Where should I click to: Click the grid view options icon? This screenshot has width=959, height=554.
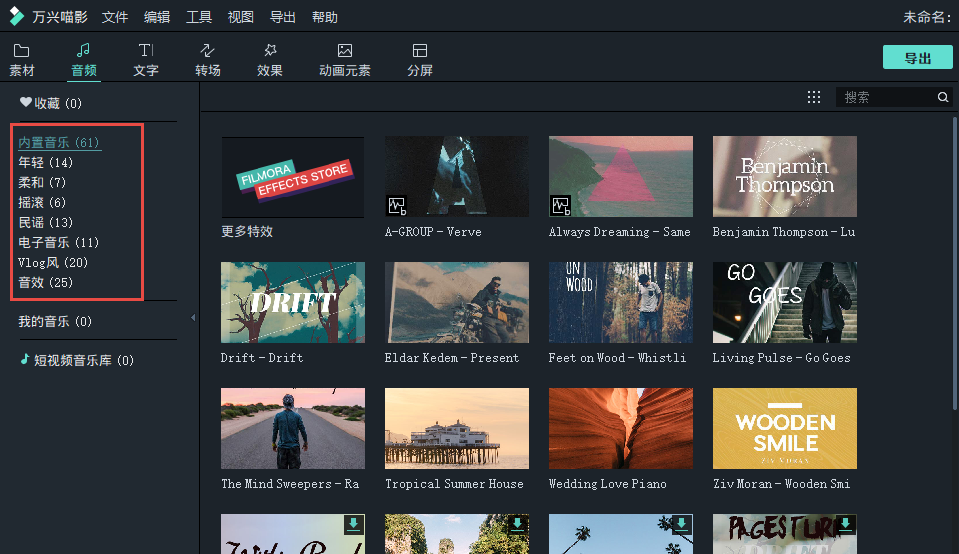(x=814, y=97)
